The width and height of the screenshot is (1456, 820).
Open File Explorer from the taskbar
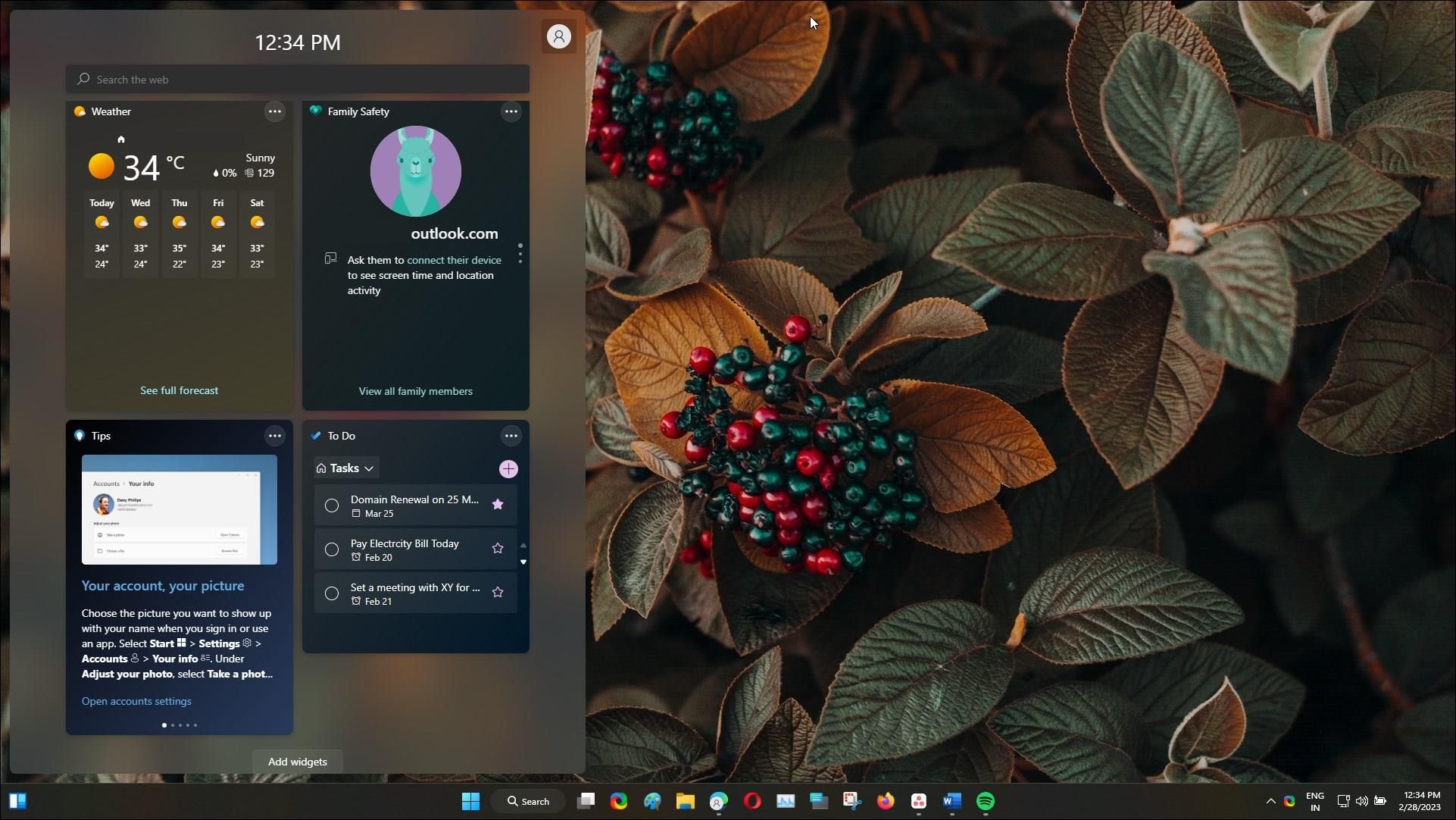pyautogui.click(x=686, y=801)
